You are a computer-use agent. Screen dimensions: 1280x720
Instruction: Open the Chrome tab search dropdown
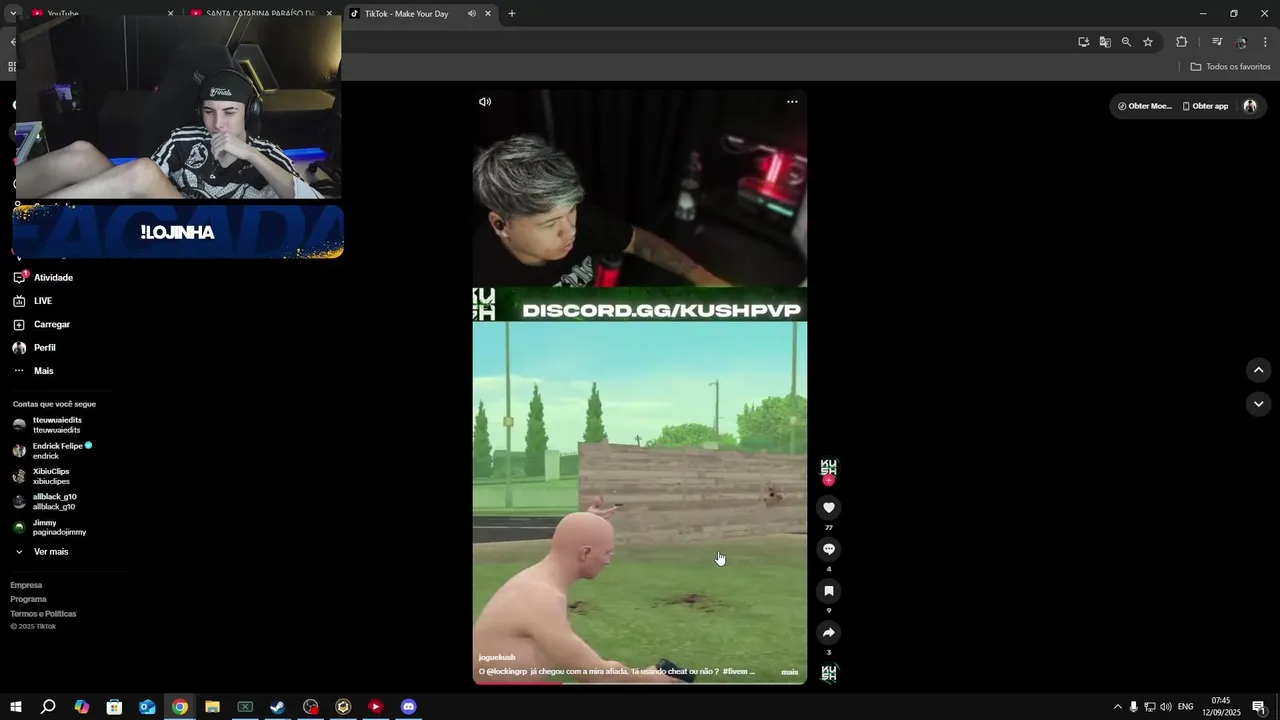pos(13,14)
